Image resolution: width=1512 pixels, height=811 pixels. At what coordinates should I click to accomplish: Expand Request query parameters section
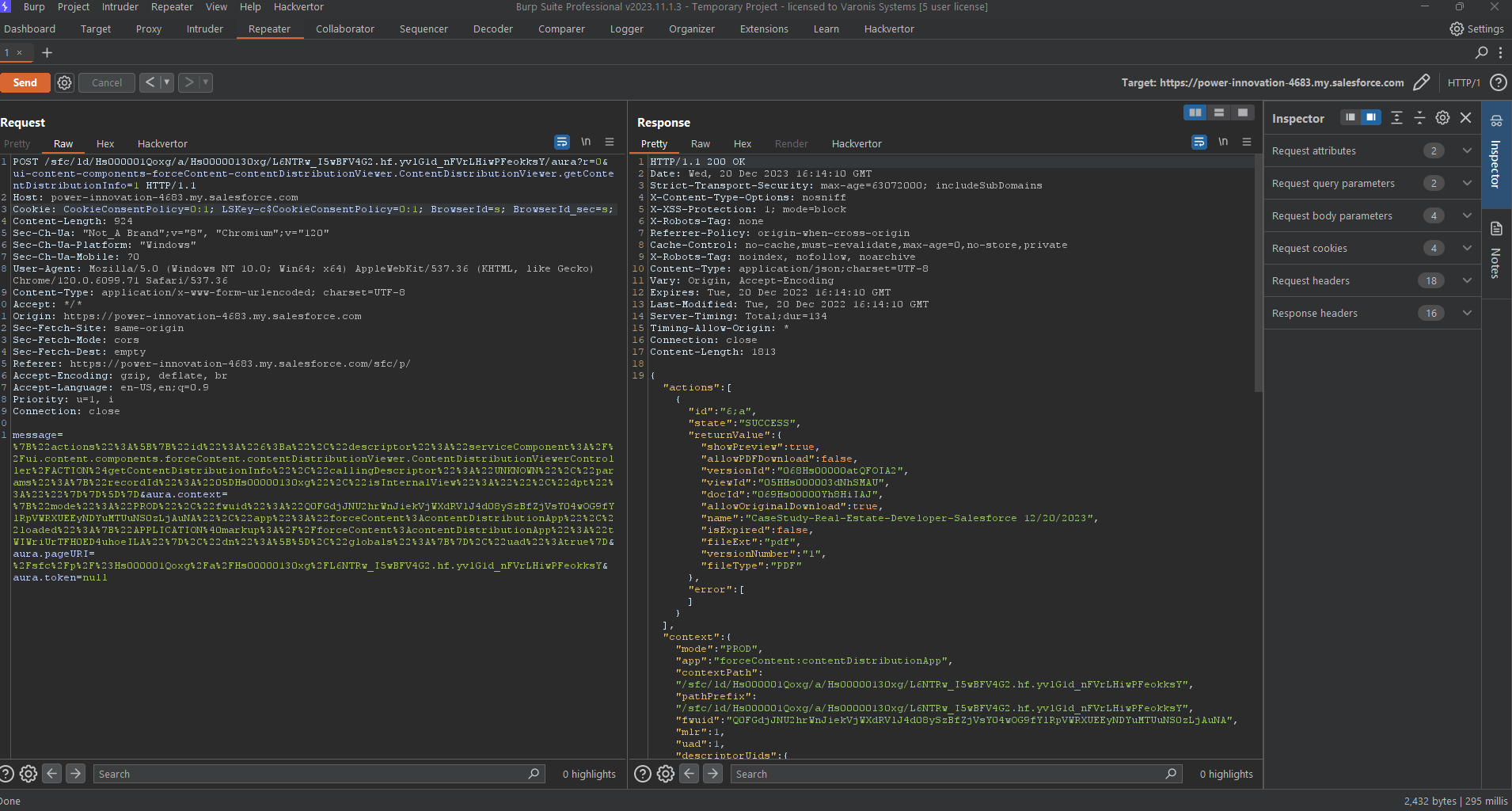point(1373,183)
